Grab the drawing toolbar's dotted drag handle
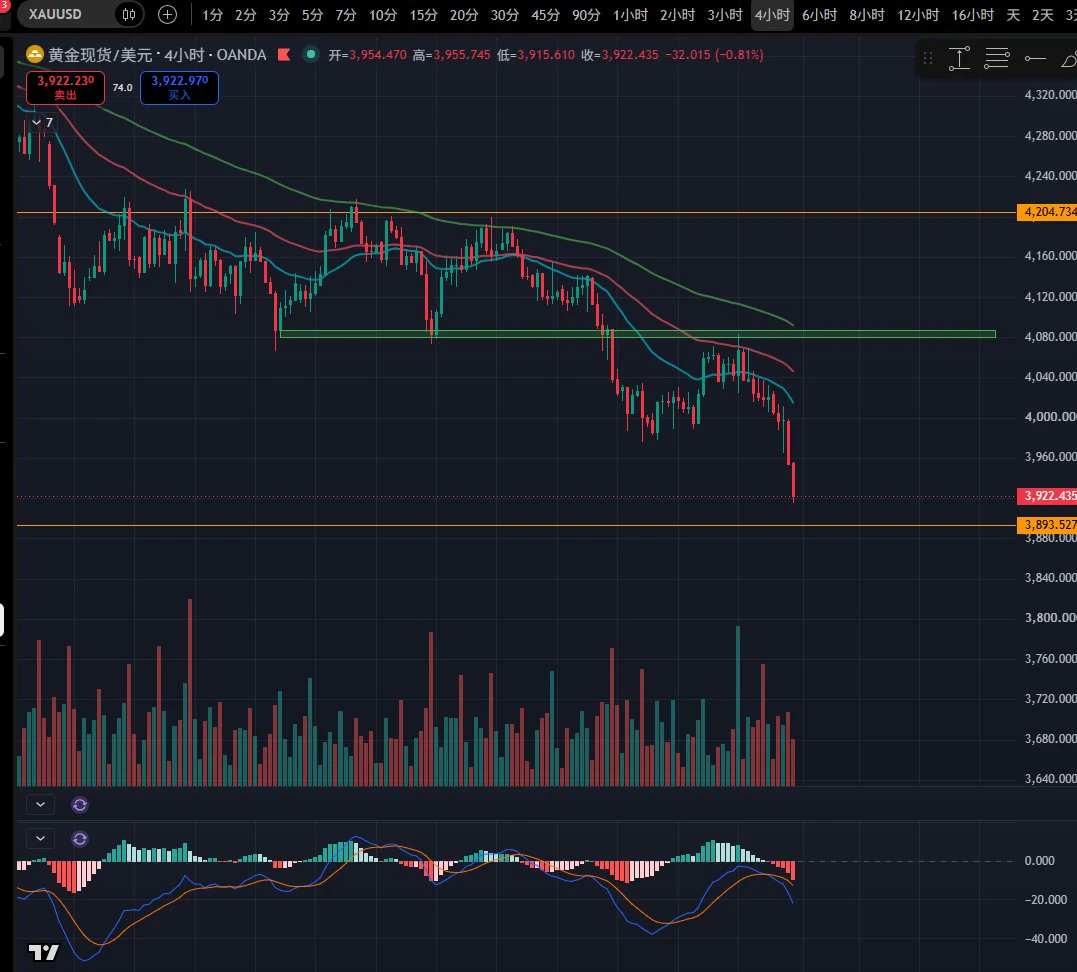The width and height of the screenshot is (1077, 972). (928, 58)
